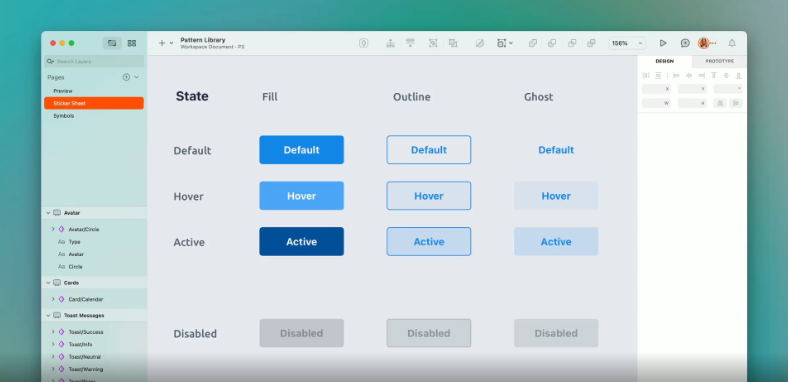The image size is (788, 382).
Task: Click the Group toolbar icon
Action: 433,43
